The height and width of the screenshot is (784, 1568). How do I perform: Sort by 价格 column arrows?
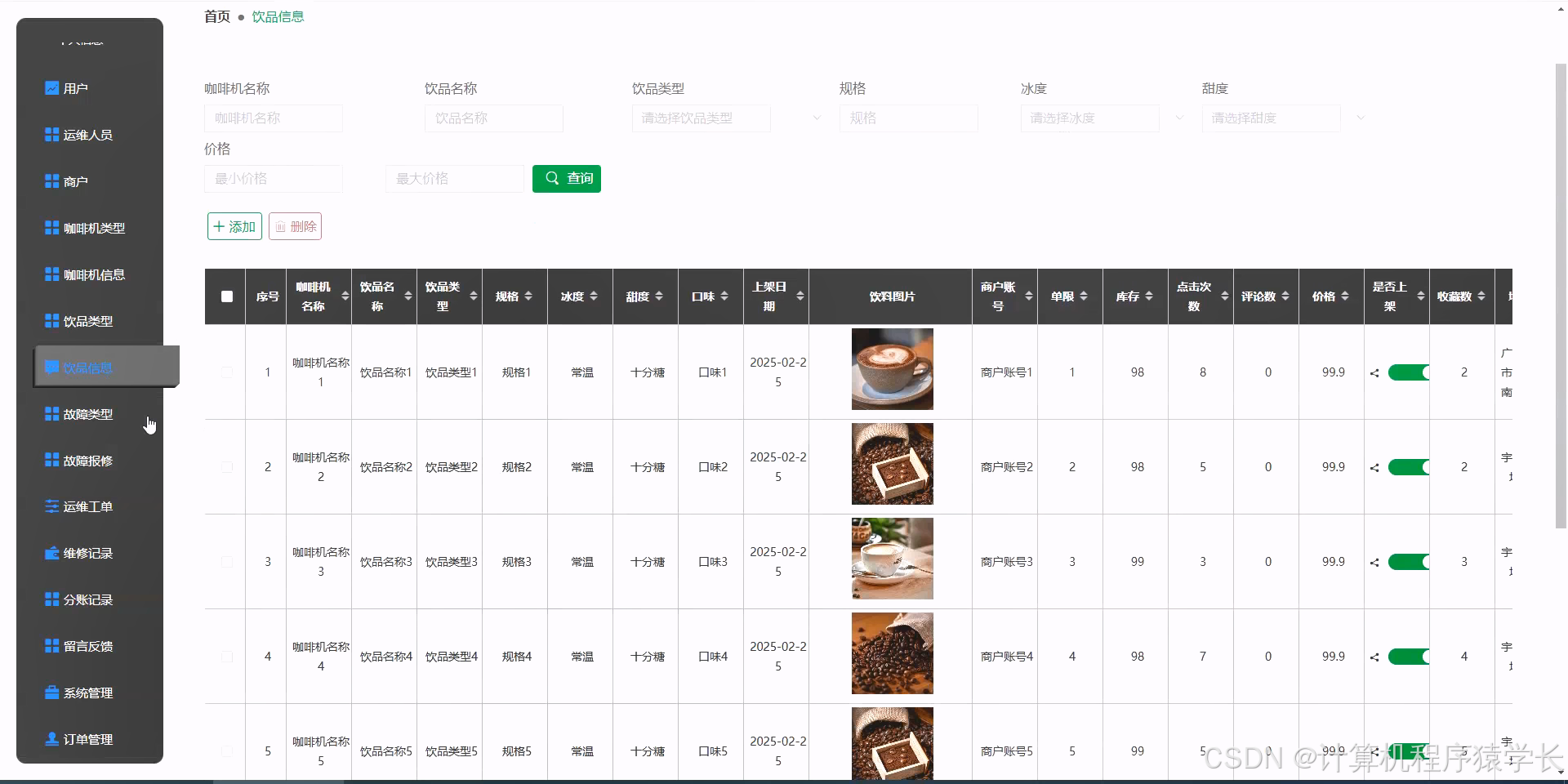[1345, 296]
